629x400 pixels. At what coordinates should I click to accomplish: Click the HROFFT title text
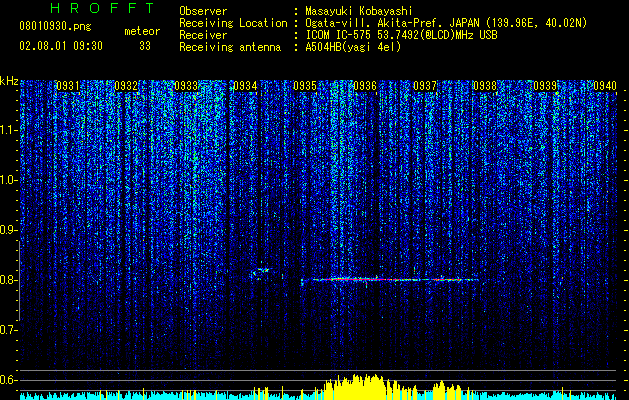point(103,8)
